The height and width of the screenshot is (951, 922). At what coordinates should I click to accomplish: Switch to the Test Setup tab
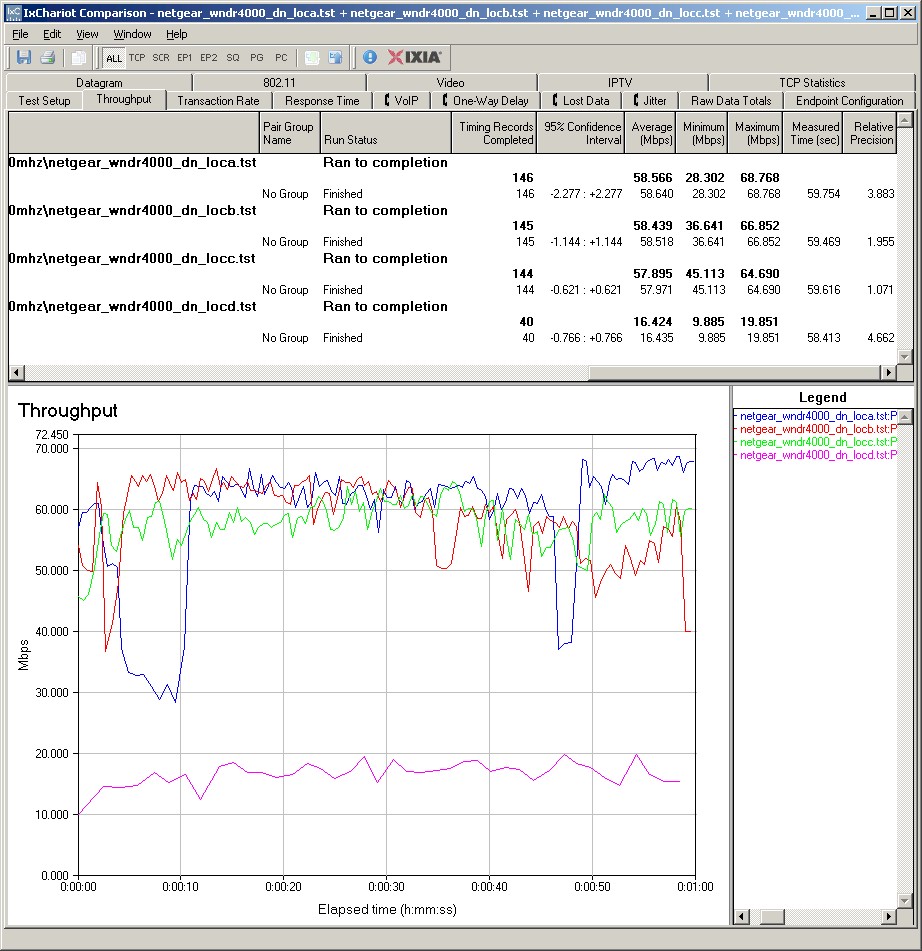coord(44,101)
